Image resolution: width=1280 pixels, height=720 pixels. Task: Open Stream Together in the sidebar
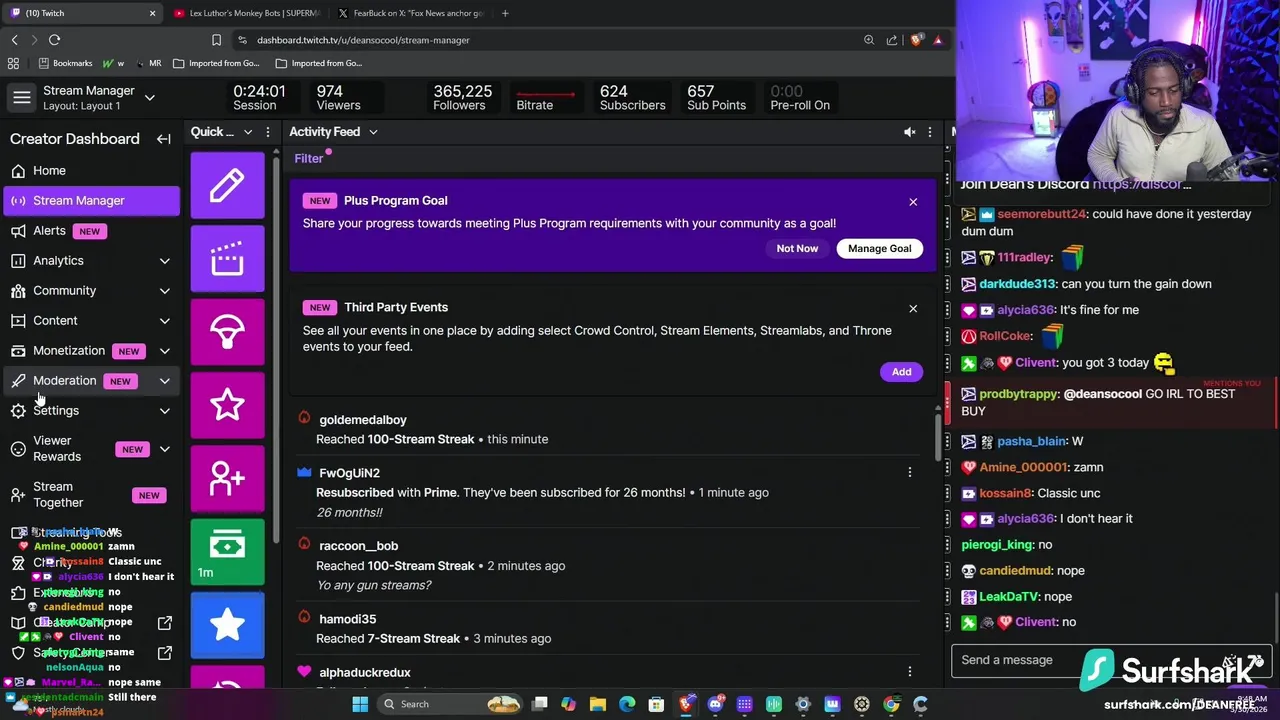pos(92,495)
